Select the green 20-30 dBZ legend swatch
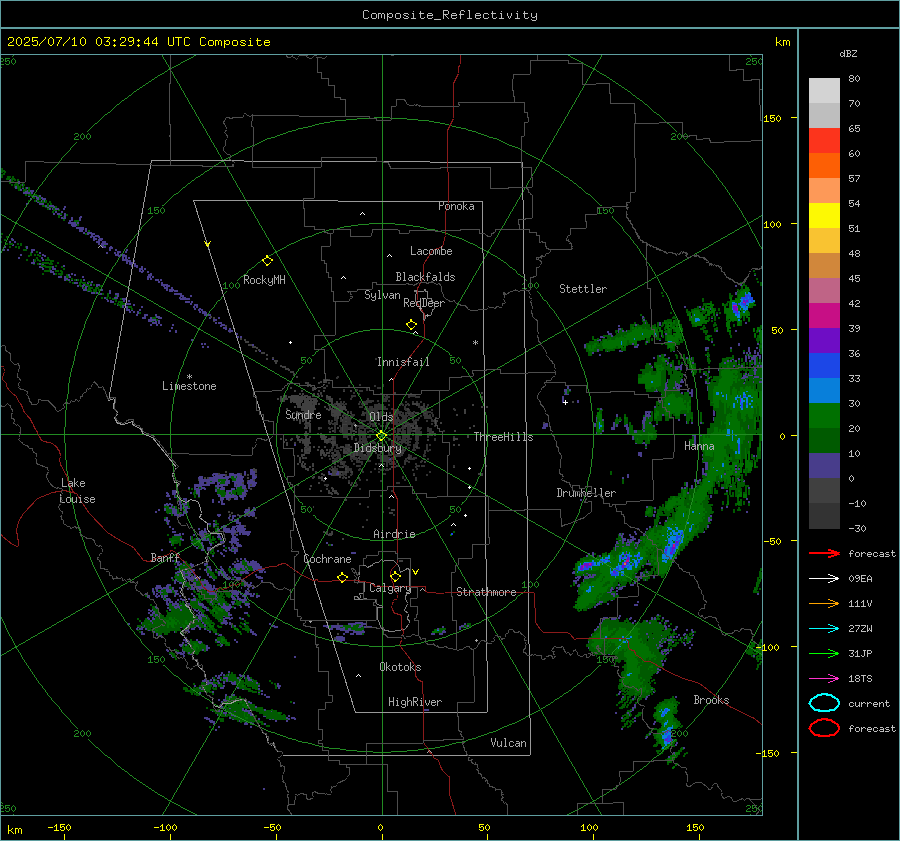 (824, 416)
